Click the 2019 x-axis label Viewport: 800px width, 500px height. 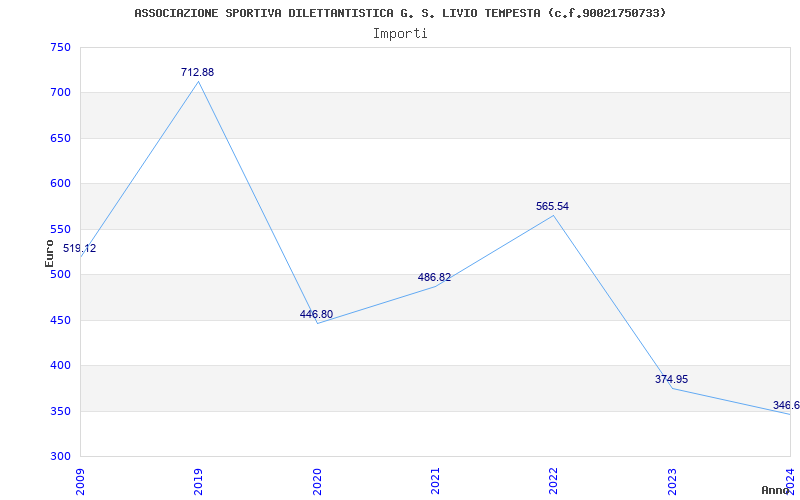tap(198, 481)
